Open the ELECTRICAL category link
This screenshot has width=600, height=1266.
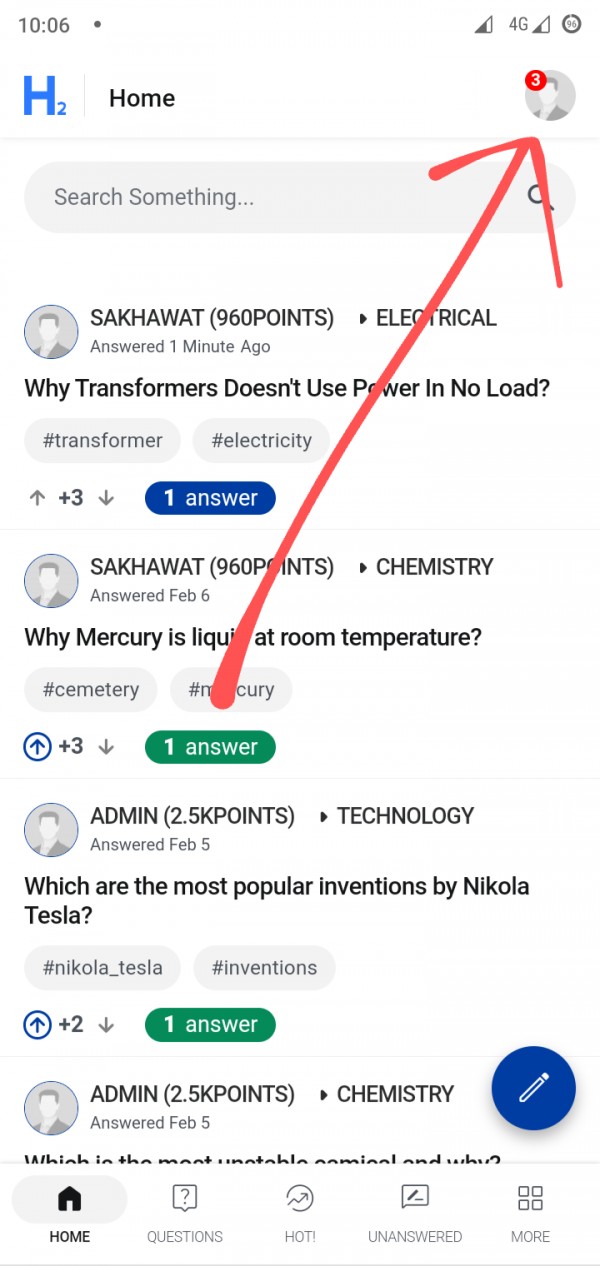435,318
